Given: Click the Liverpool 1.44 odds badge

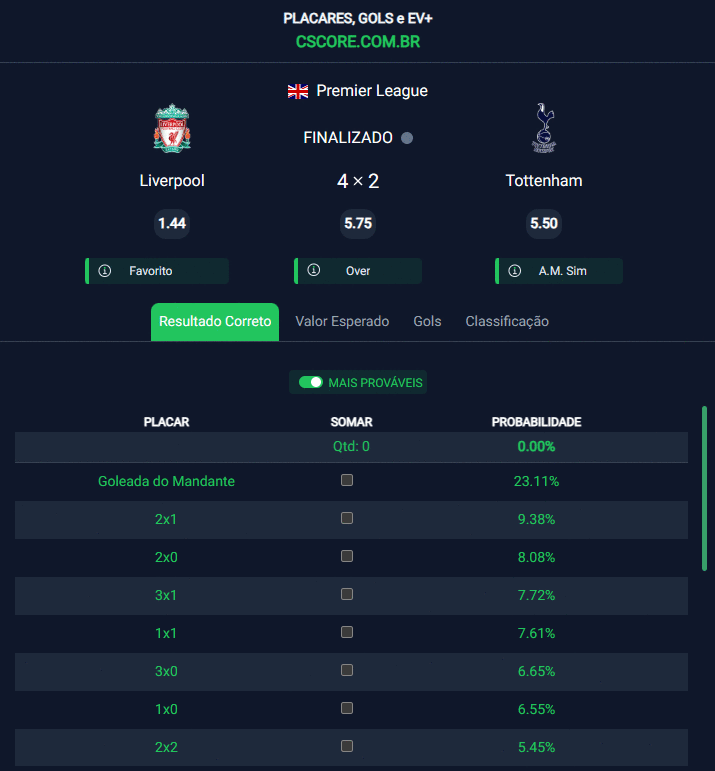Looking at the screenshot, I should click(x=172, y=223).
